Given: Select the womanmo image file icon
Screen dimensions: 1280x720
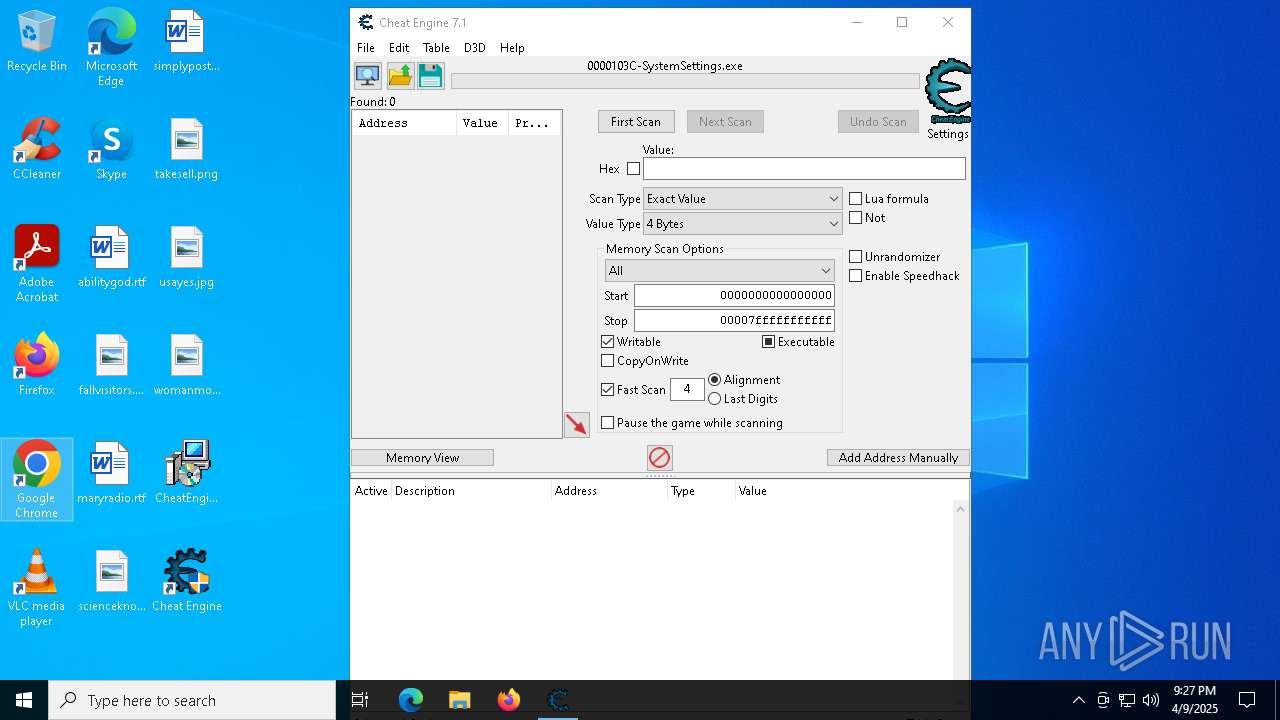Looking at the screenshot, I should tap(186, 366).
